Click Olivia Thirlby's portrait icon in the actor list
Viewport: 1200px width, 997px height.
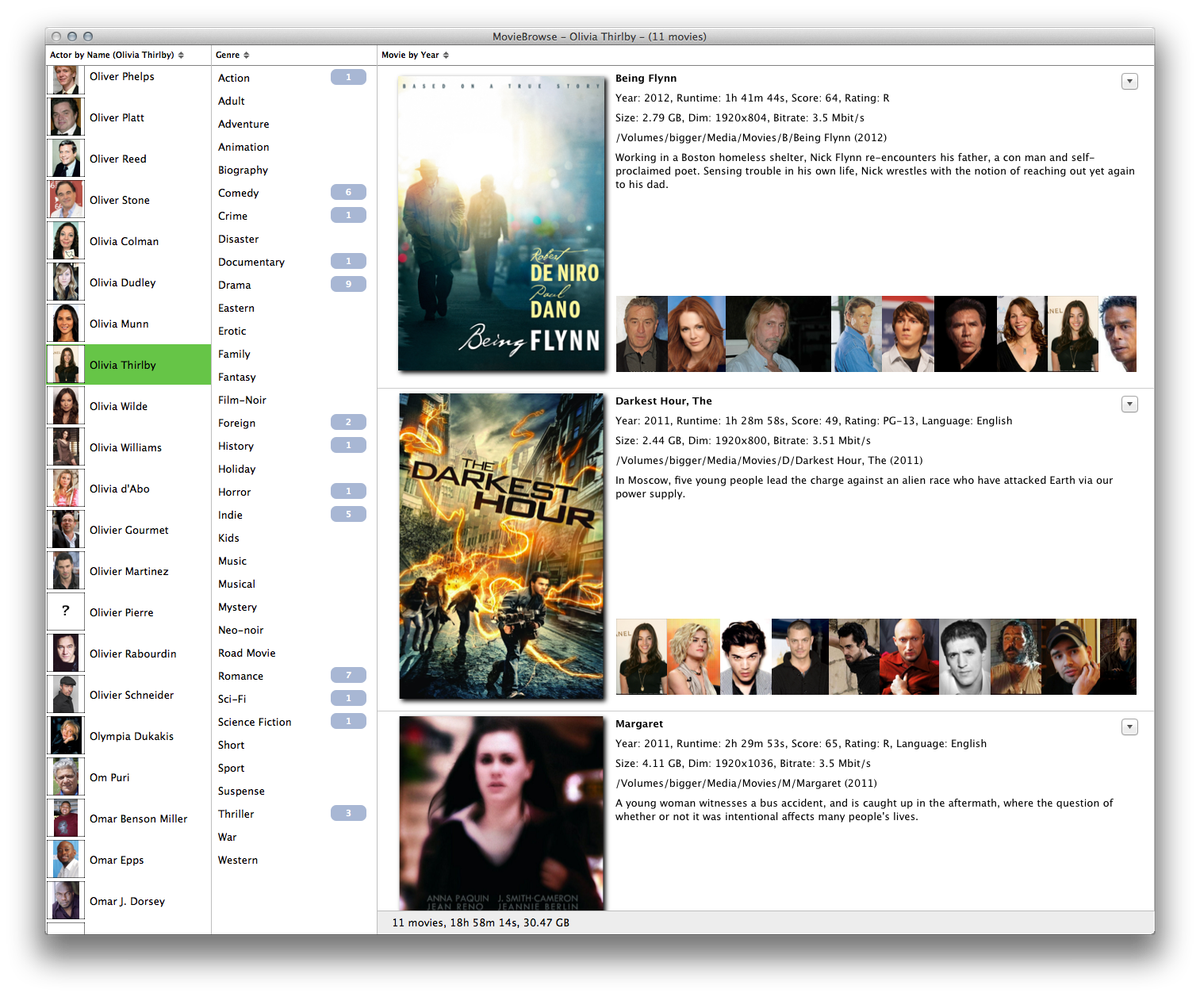(x=64, y=364)
